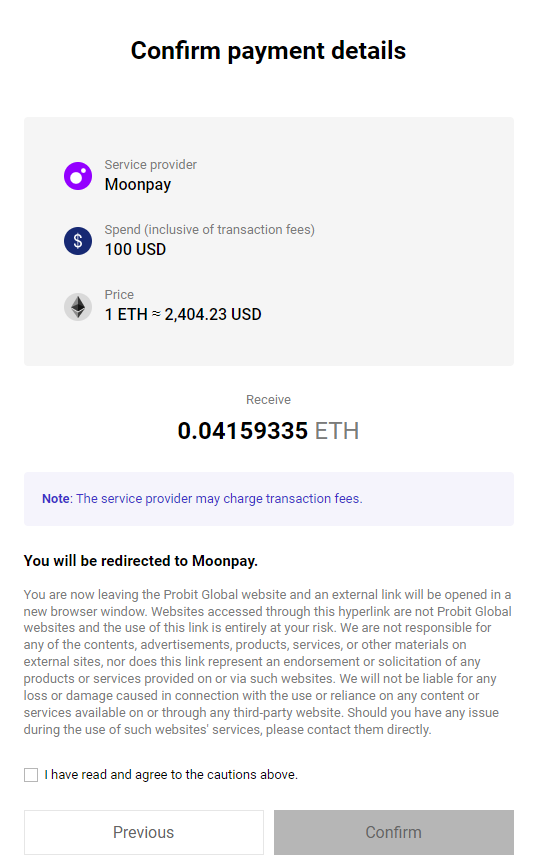Click the Ethereum diamond price icon

click(x=78, y=306)
